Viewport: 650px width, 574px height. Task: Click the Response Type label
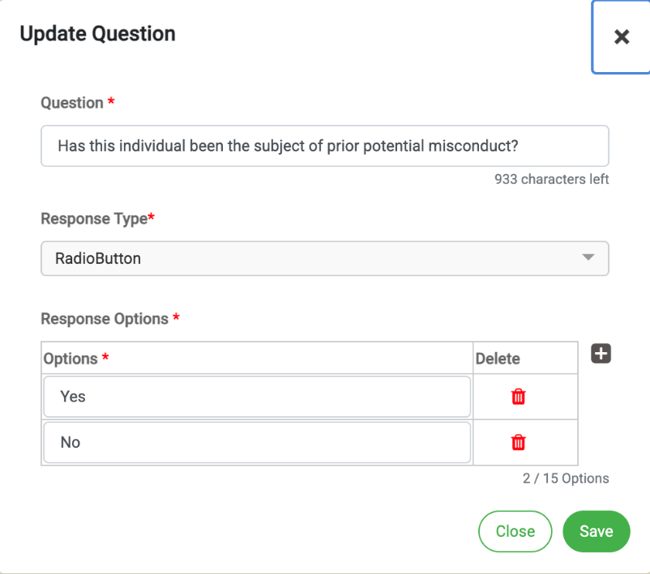click(94, 218)
